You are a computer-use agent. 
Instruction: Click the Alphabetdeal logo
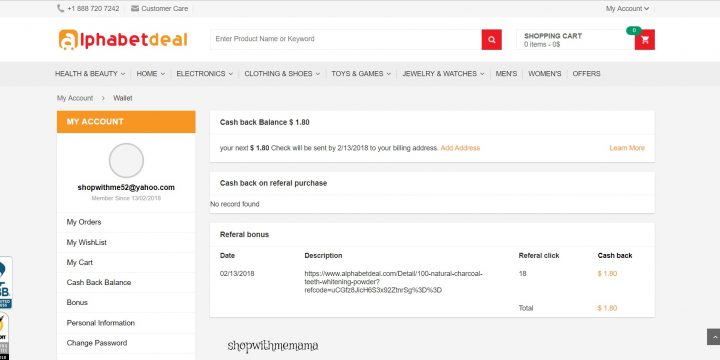(x=123, y=39)
